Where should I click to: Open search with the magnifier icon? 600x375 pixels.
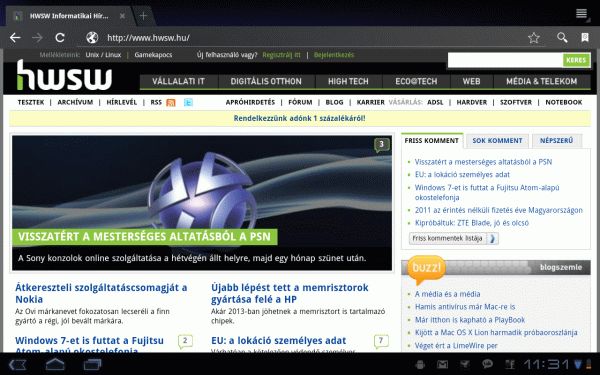pos(562,37)
